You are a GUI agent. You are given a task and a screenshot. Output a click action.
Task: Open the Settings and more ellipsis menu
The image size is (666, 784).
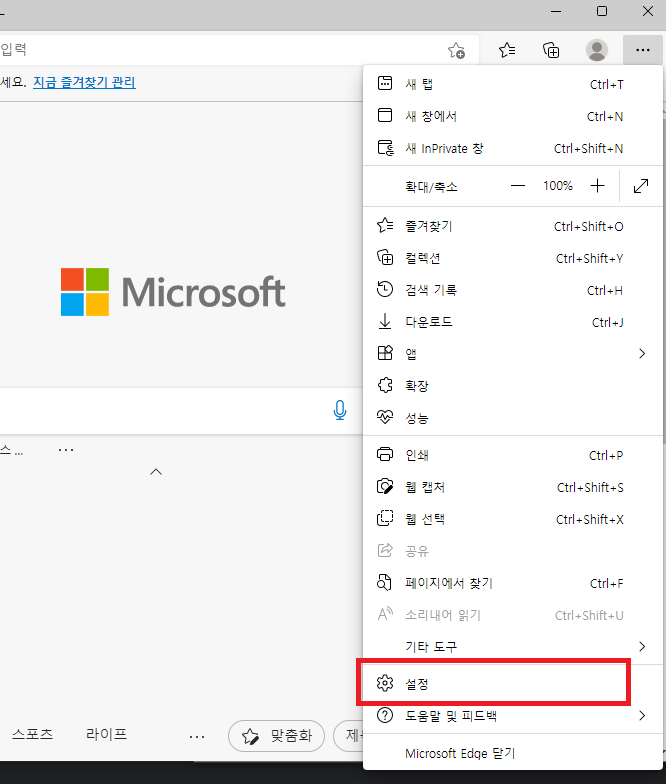tap(642, 50)
